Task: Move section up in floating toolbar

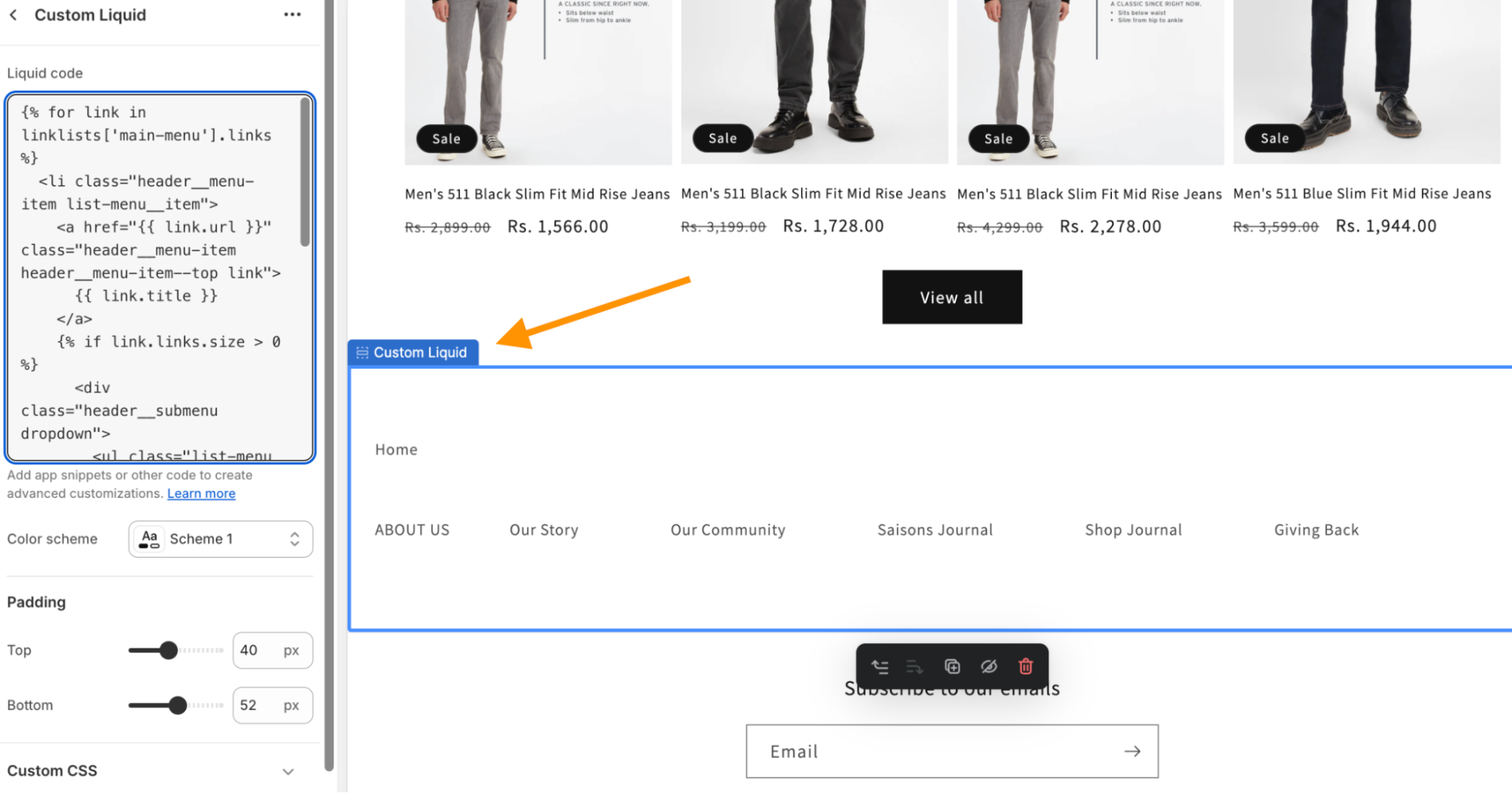Action: coord(880,667)
